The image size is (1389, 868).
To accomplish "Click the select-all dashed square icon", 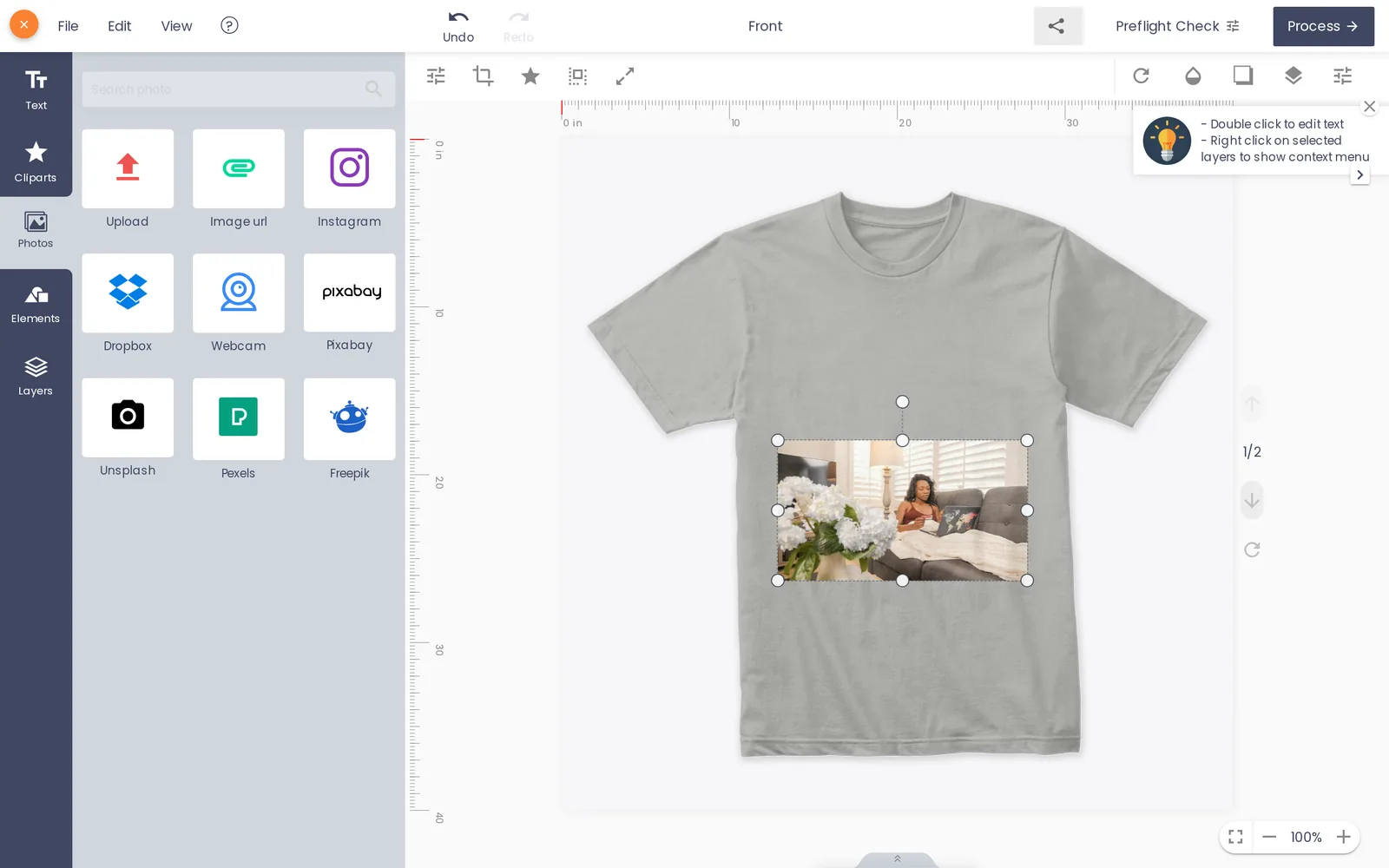I will (x=577, y=76).
